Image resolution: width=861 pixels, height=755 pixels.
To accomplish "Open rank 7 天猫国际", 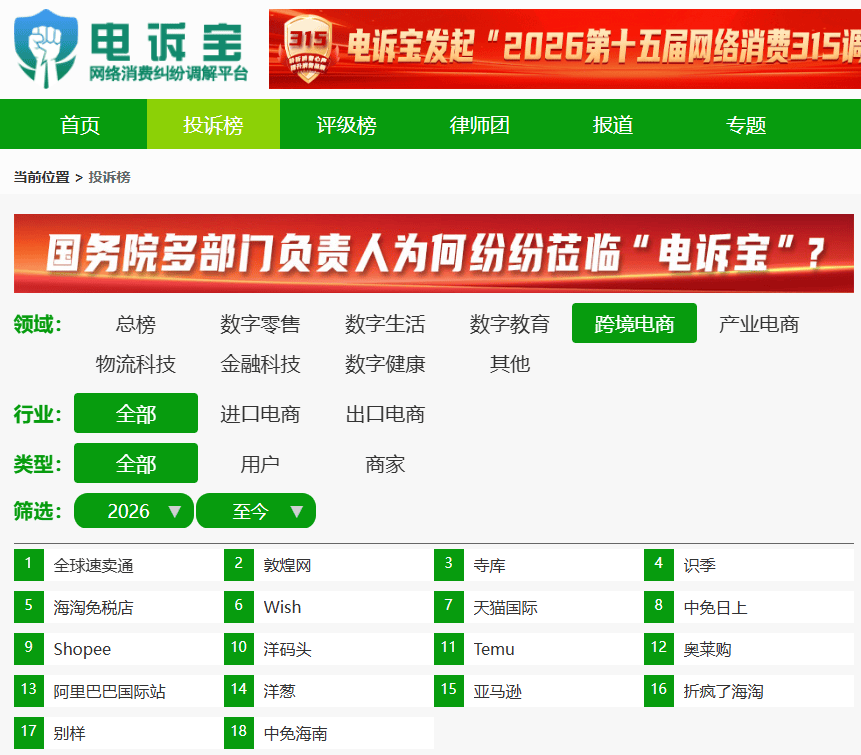I will (539, 607).
